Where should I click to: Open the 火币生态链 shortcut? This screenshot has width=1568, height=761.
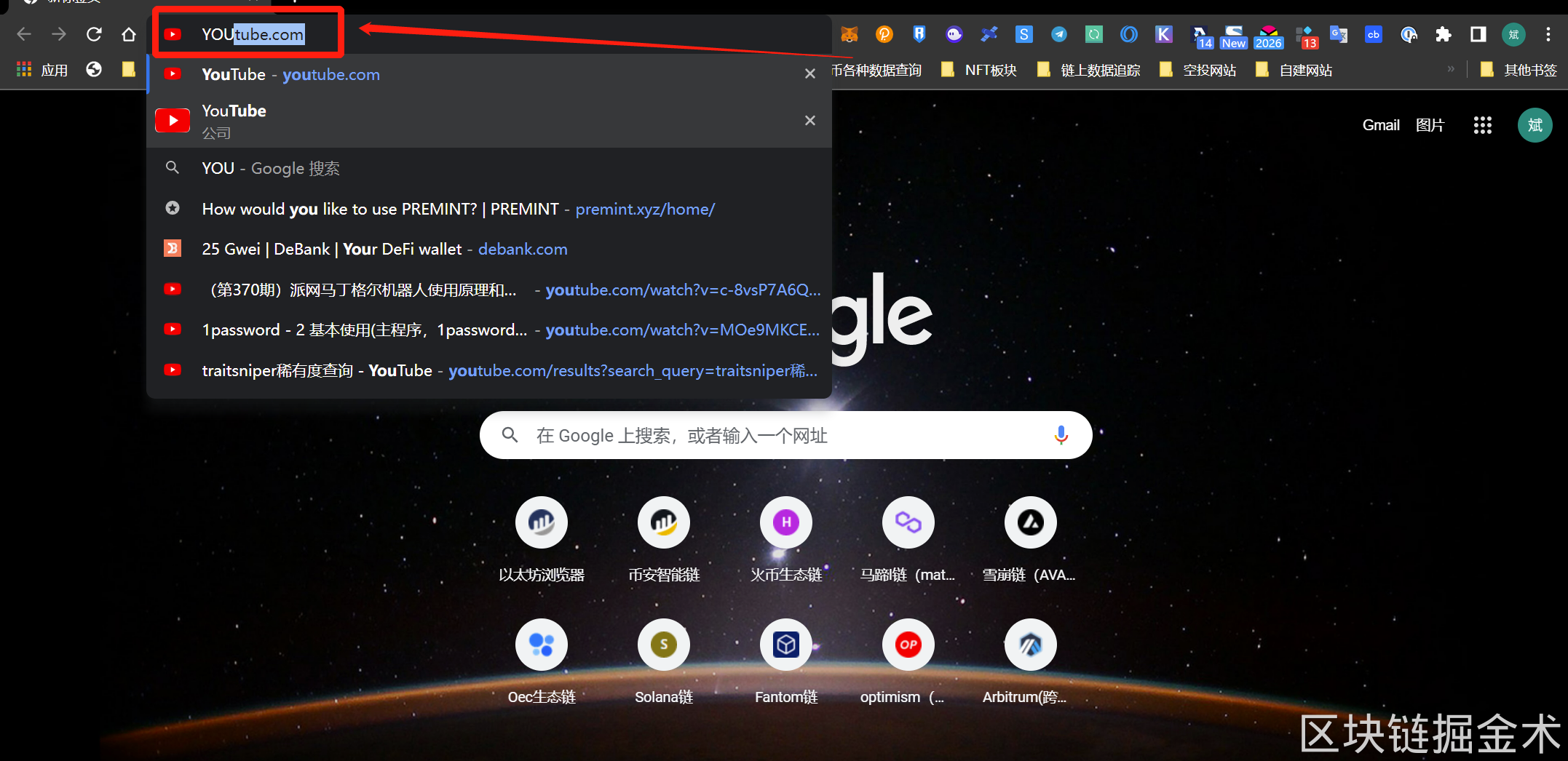click(x=786, y=540)
